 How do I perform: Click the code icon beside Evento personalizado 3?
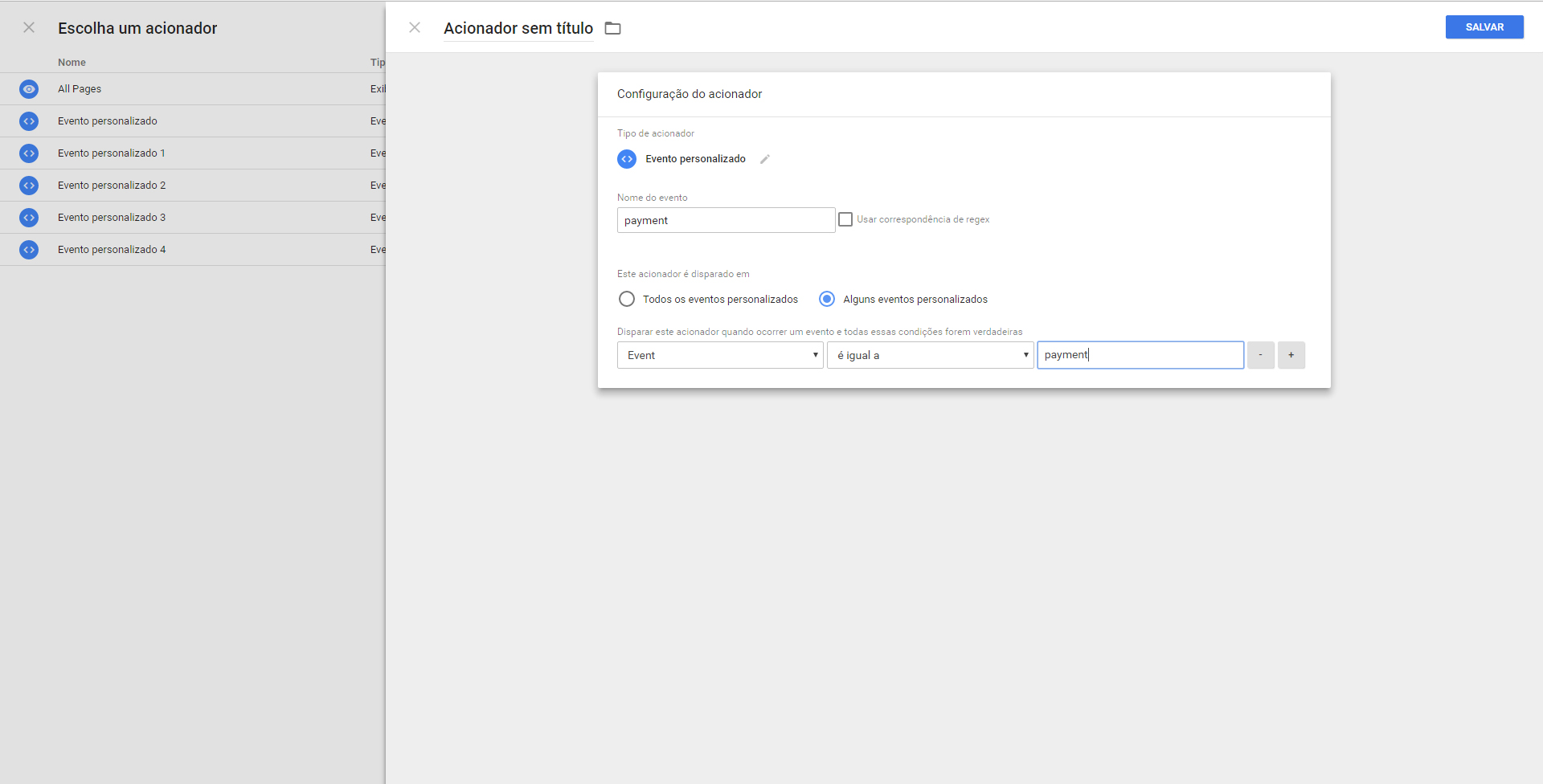(29, 218)
